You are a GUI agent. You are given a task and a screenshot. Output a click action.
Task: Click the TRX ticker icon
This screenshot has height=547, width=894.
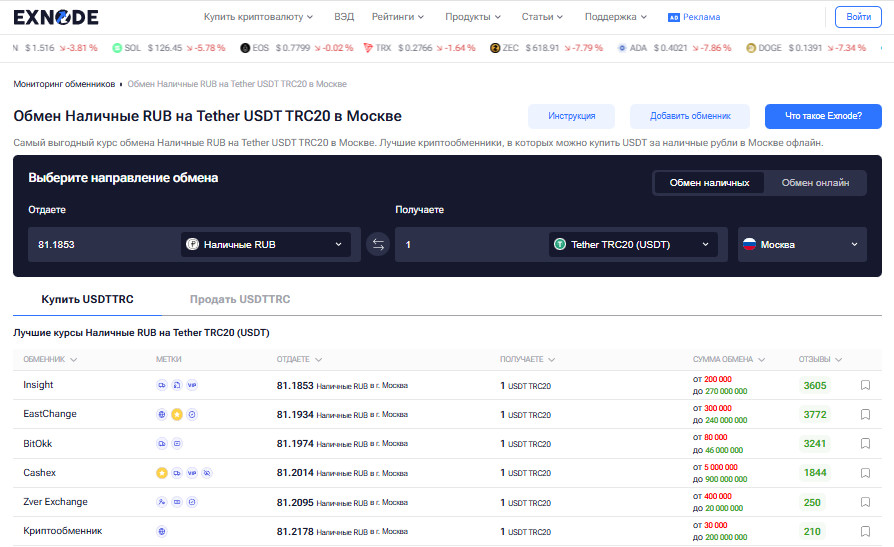coord(368,48)
